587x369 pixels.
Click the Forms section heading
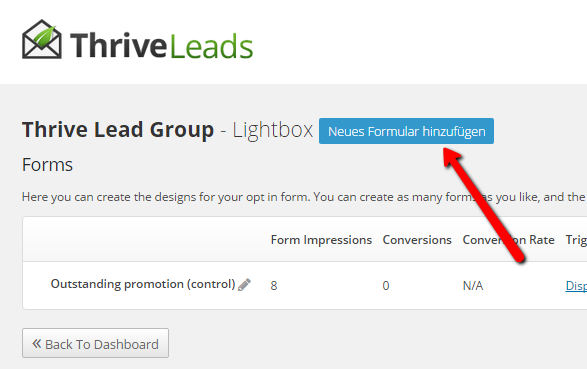tap(47, 165)
